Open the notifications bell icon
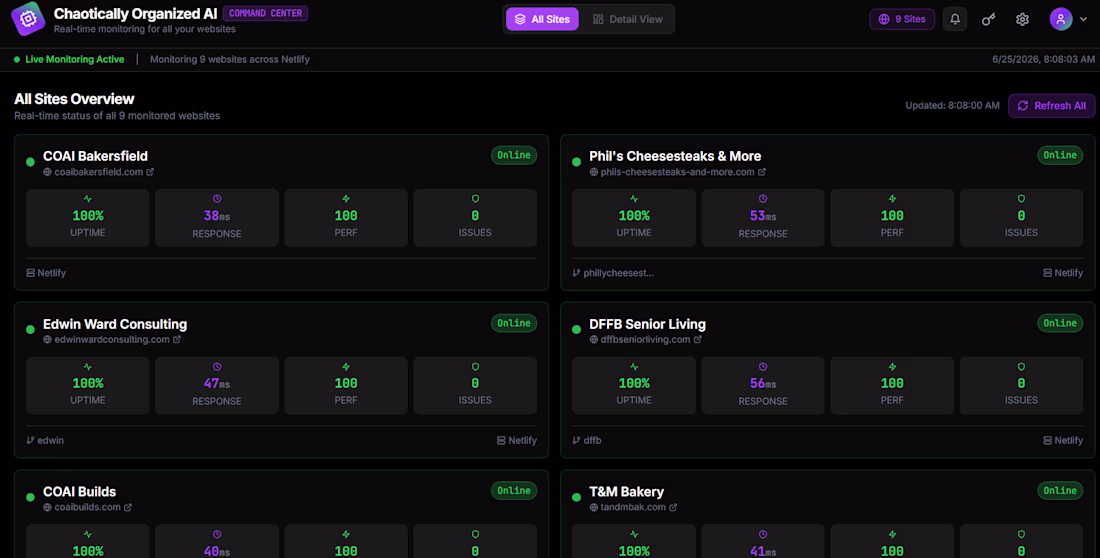Image resolution: width=1100 pixels, height=558 pixels. [955, 19]
